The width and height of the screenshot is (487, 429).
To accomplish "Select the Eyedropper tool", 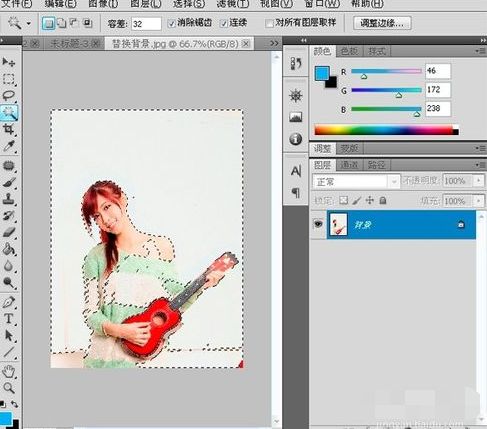I will (8, 146).
